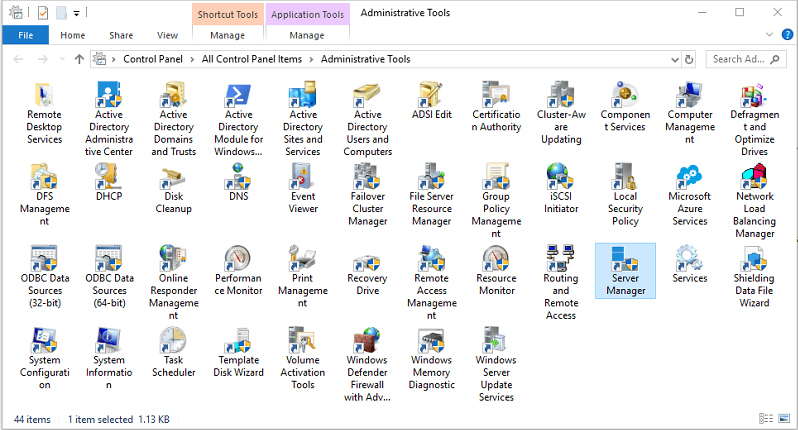798x430 pixels.
Task: Open Network Load Balancing Manager
Action: (x=754, y=202)
